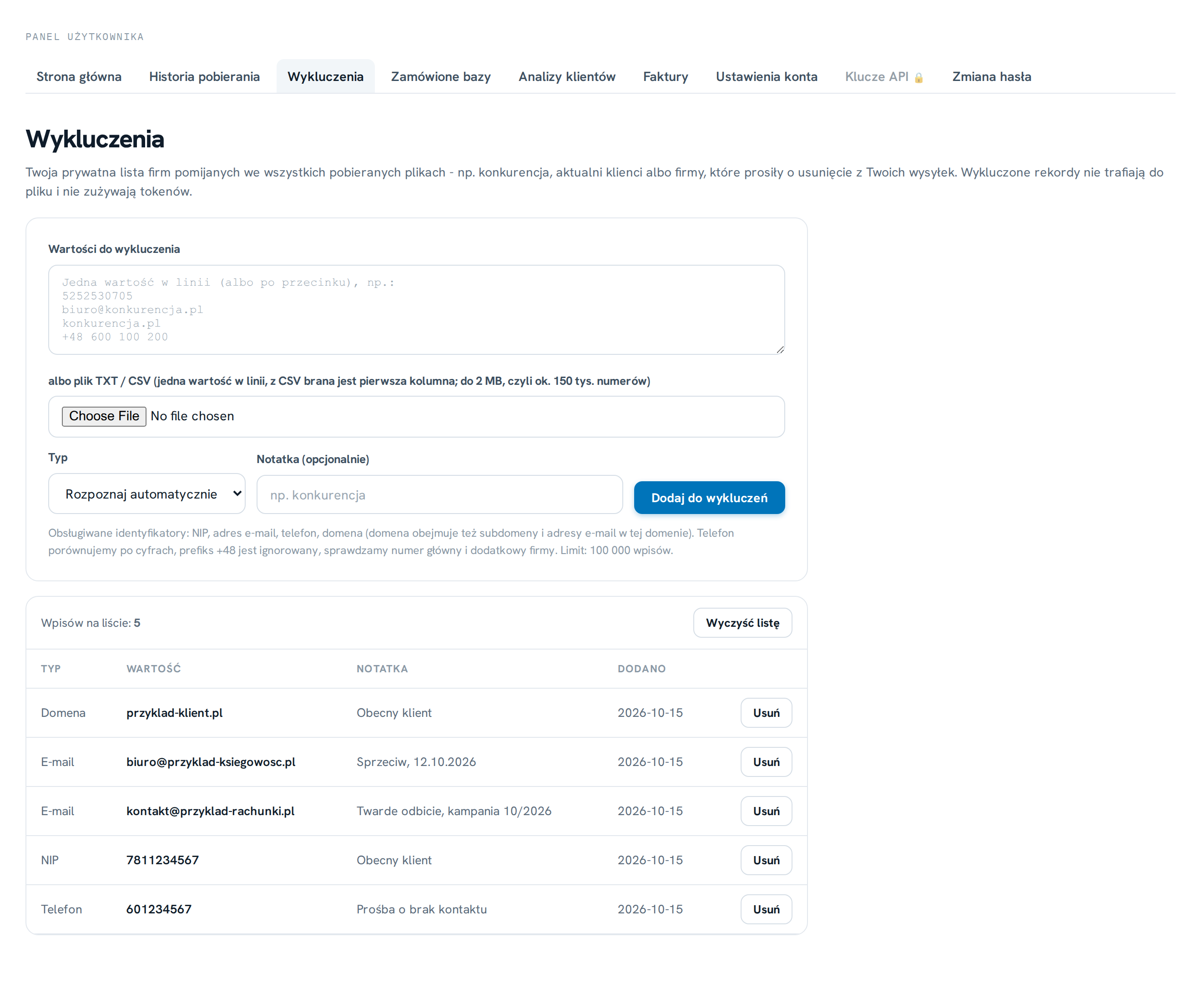Click the note Prośba o brak kontaktu

pos(422,909)
